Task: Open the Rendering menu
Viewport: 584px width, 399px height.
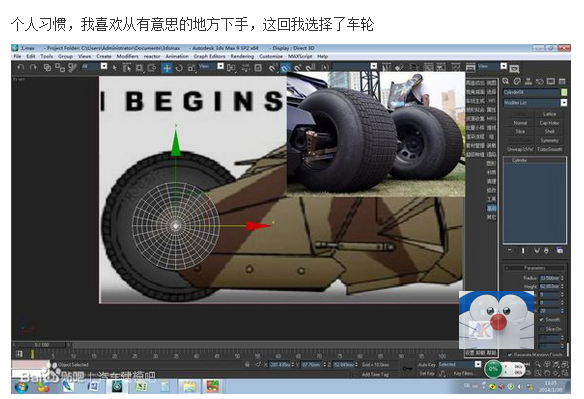Action: pos(242,56)
